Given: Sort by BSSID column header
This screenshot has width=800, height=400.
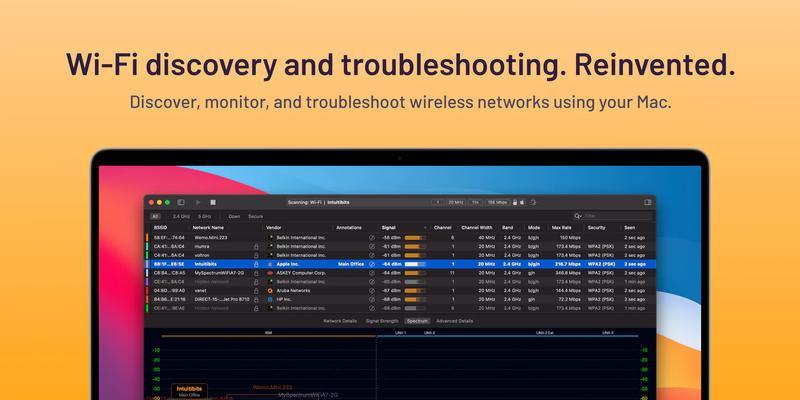Looking at the screenshot, I should (161, 228).
